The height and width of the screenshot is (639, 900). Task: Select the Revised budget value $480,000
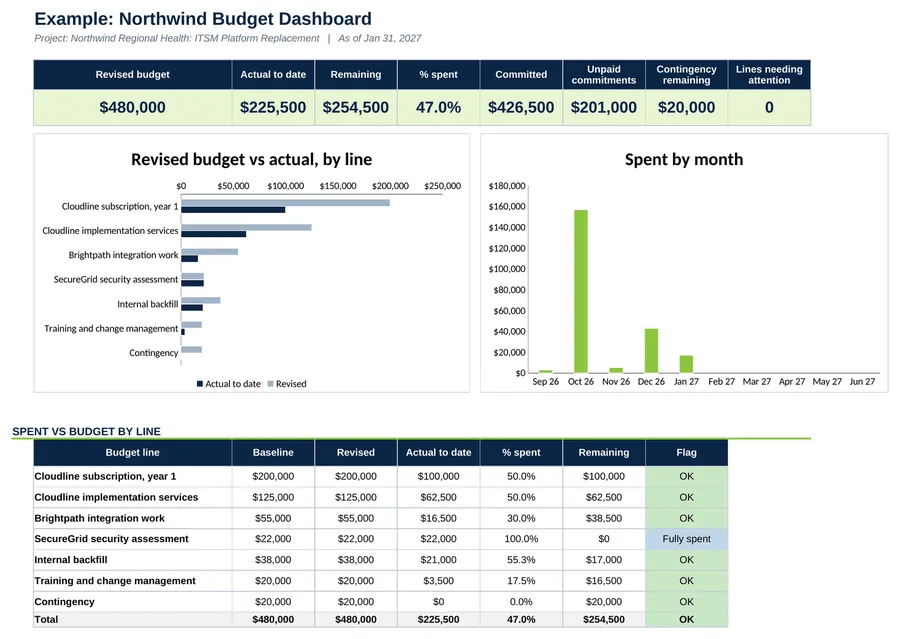click(133, 107)
